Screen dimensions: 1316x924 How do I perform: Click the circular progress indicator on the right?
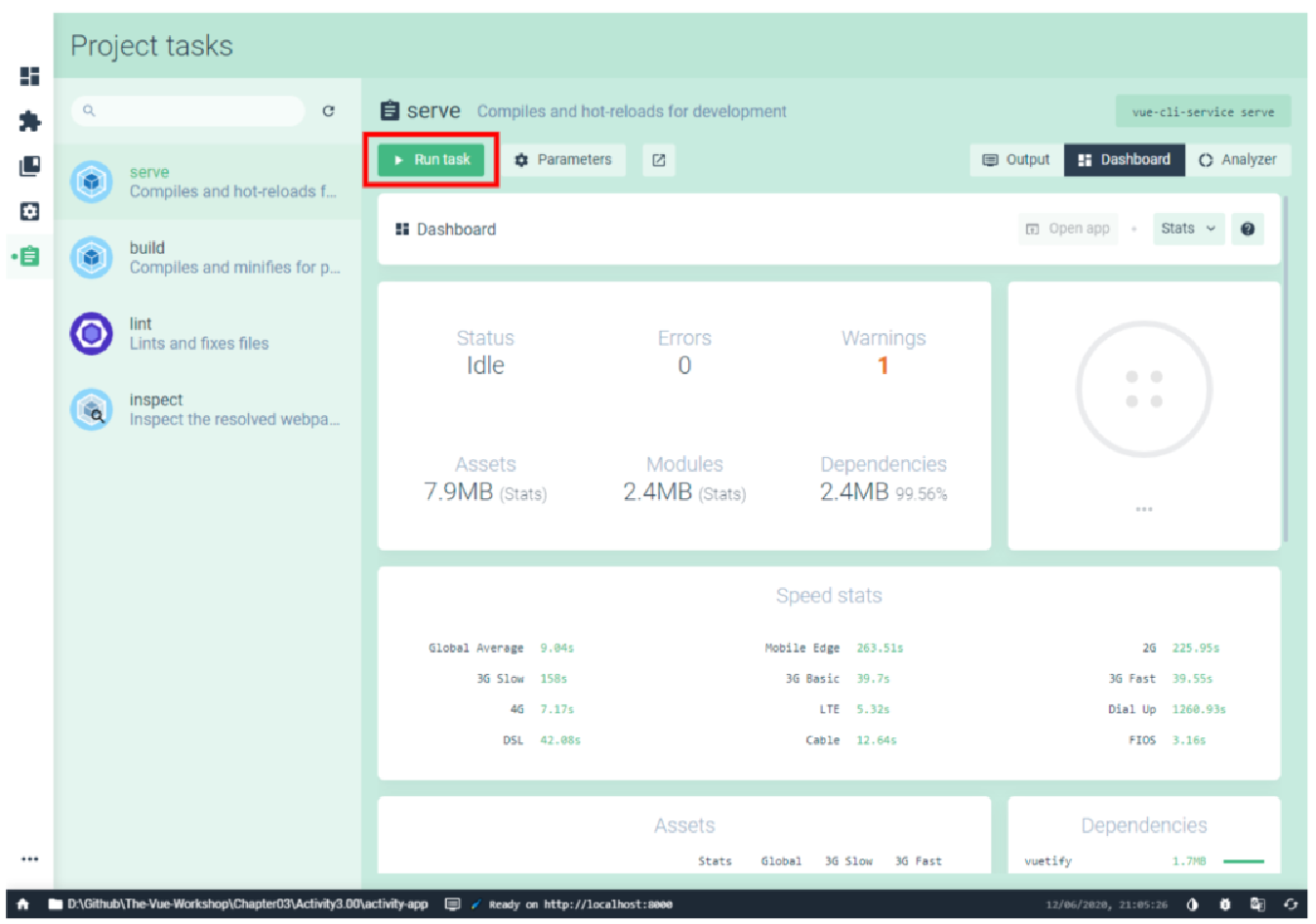(1144, 390)
